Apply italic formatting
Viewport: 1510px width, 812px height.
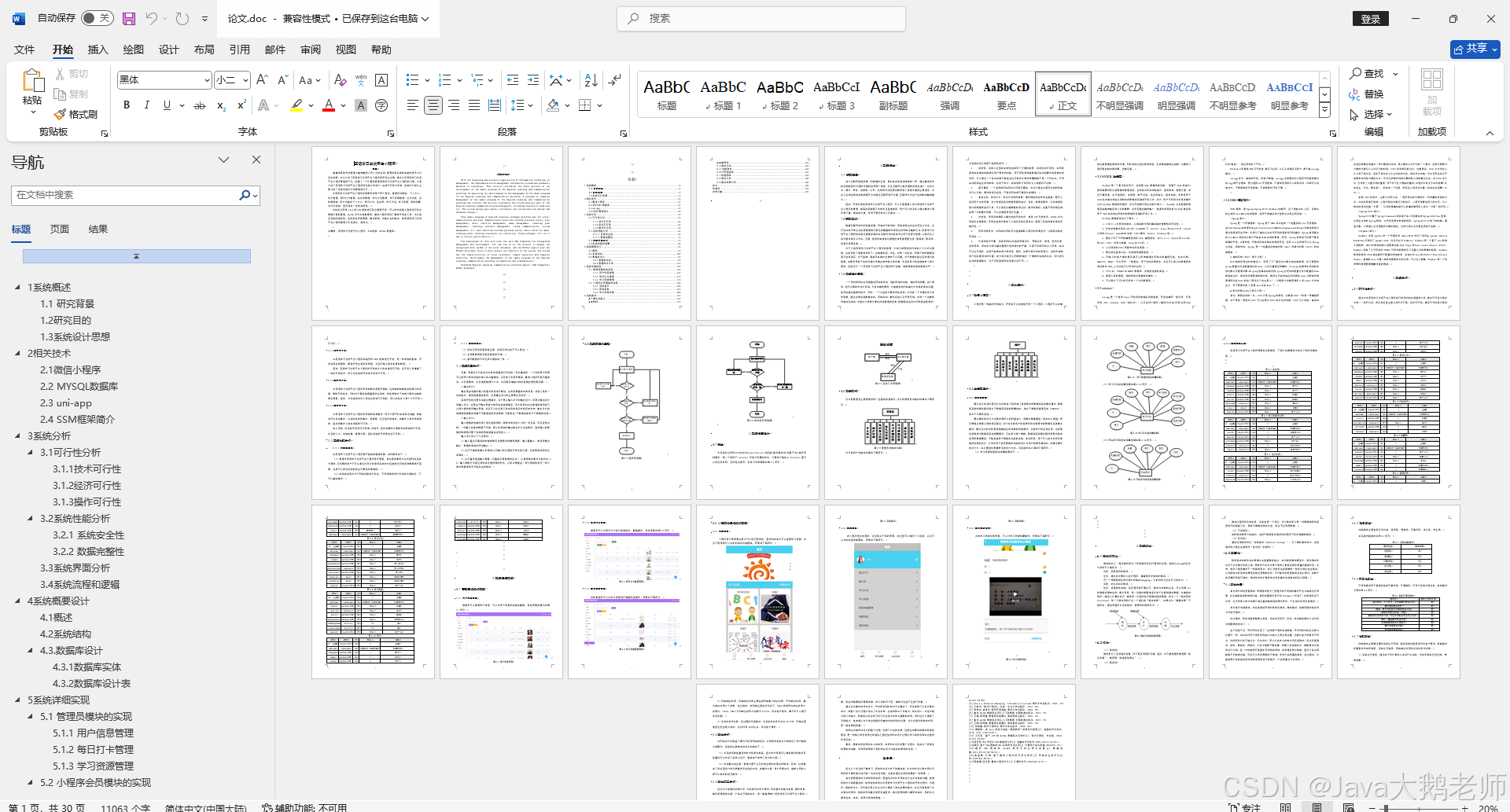[x=146, y=105]
